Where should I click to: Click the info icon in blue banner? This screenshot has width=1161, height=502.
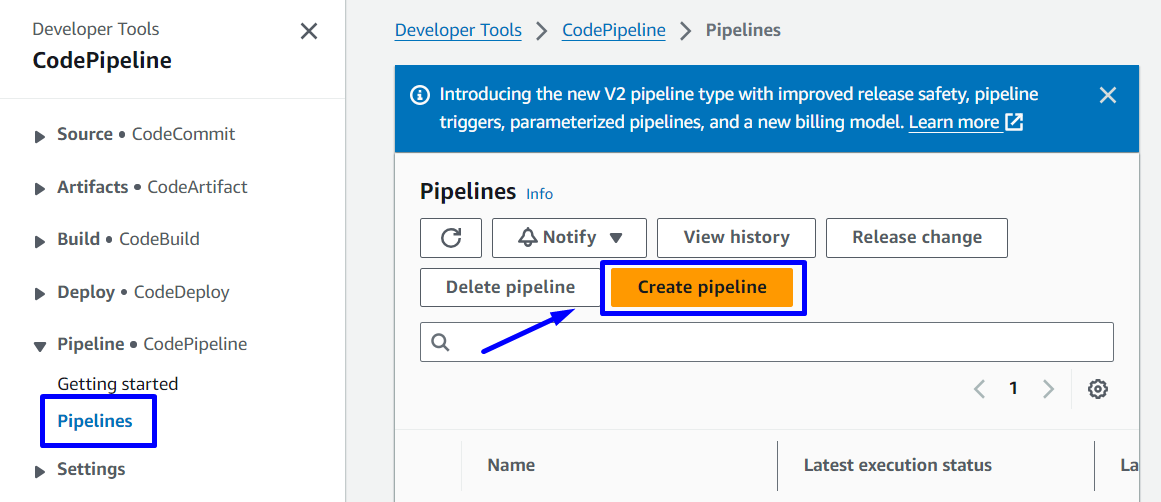(420, 95)
